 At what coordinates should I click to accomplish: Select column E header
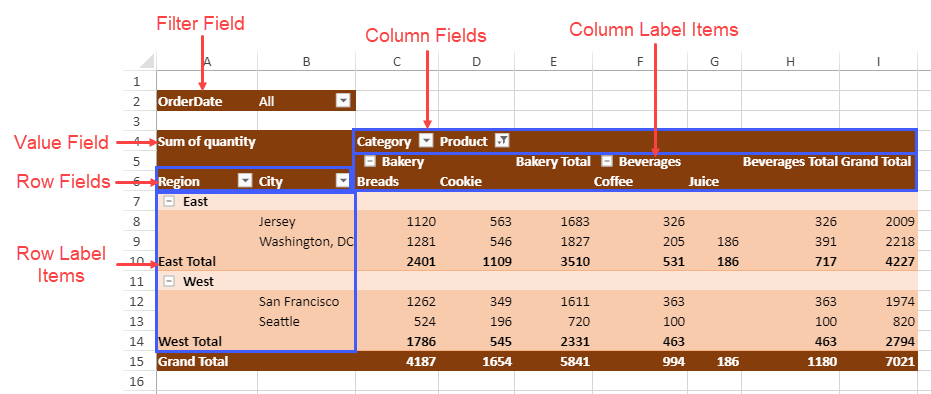pos(553,61)
